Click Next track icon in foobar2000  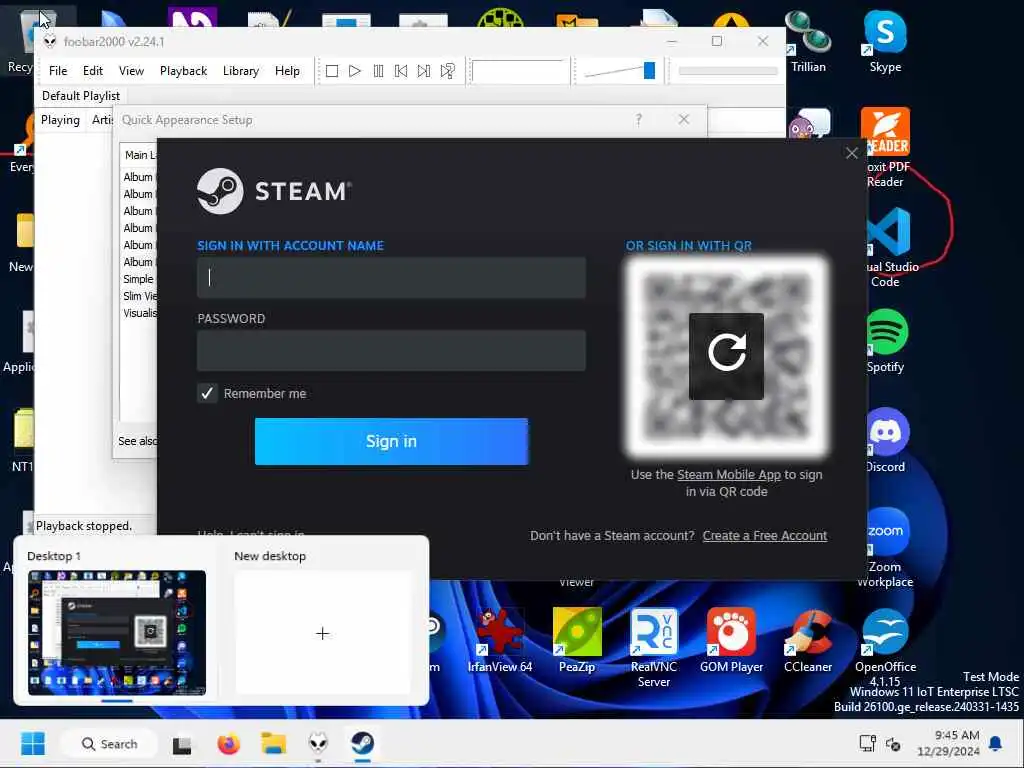coord(424,71)
